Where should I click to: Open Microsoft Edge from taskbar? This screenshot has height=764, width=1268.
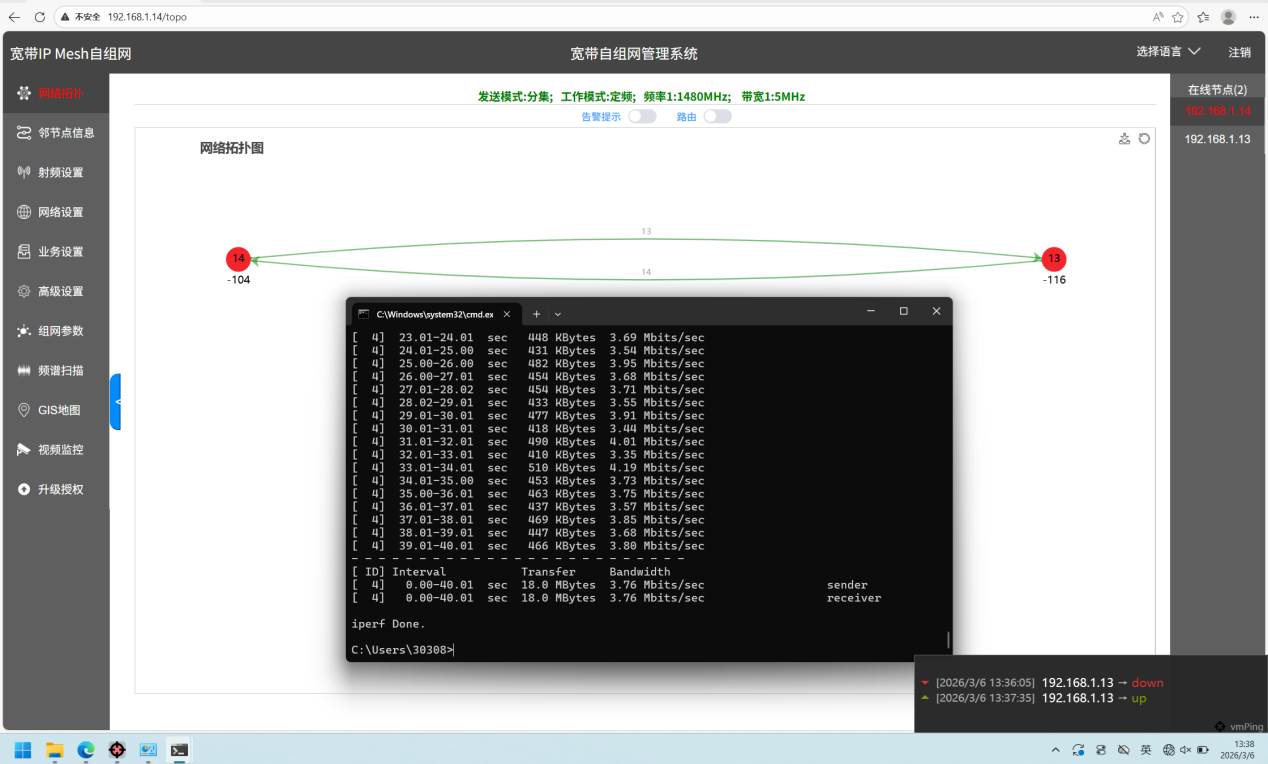click(x=86, y=750)
